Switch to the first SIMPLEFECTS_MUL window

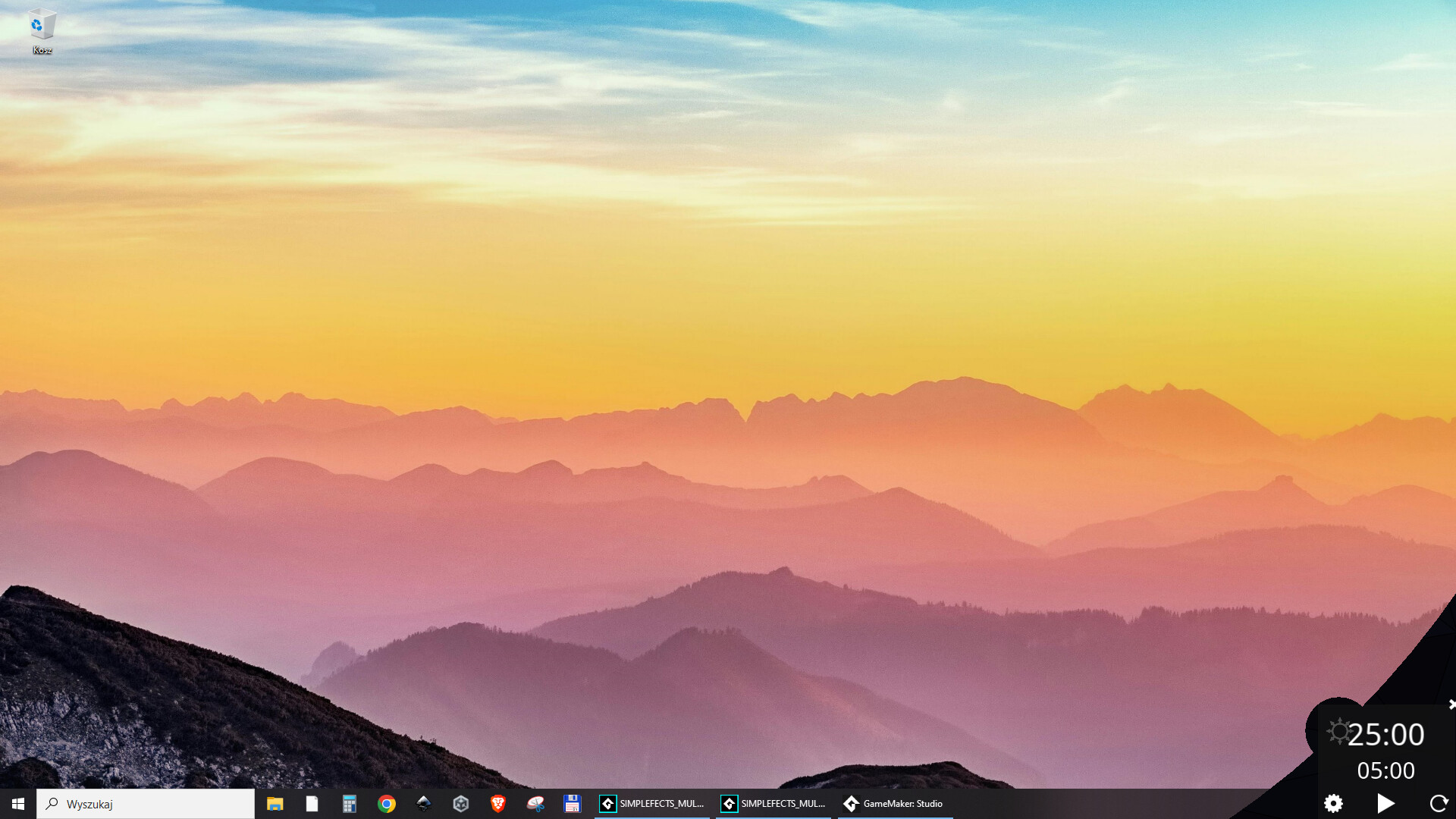coord(654,803)
